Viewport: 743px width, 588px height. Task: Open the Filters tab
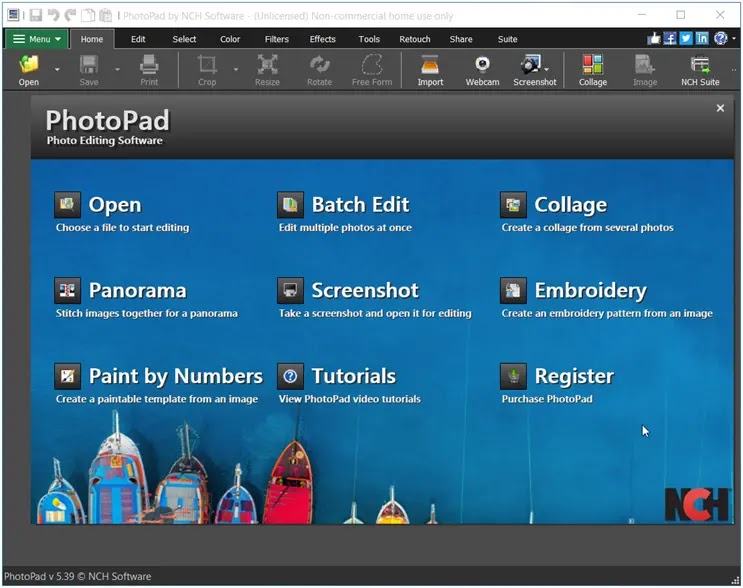[x=277, y=39]
